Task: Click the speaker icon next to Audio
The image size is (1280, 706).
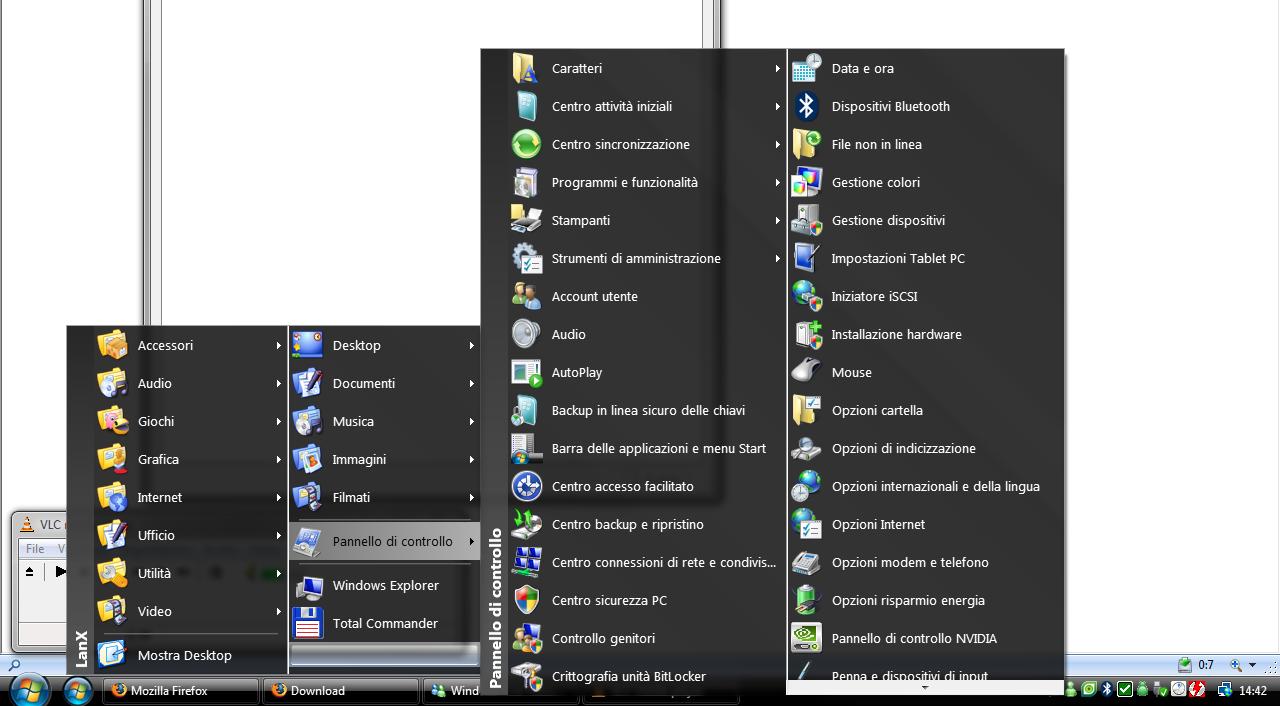Action: [x=526, y=334]
